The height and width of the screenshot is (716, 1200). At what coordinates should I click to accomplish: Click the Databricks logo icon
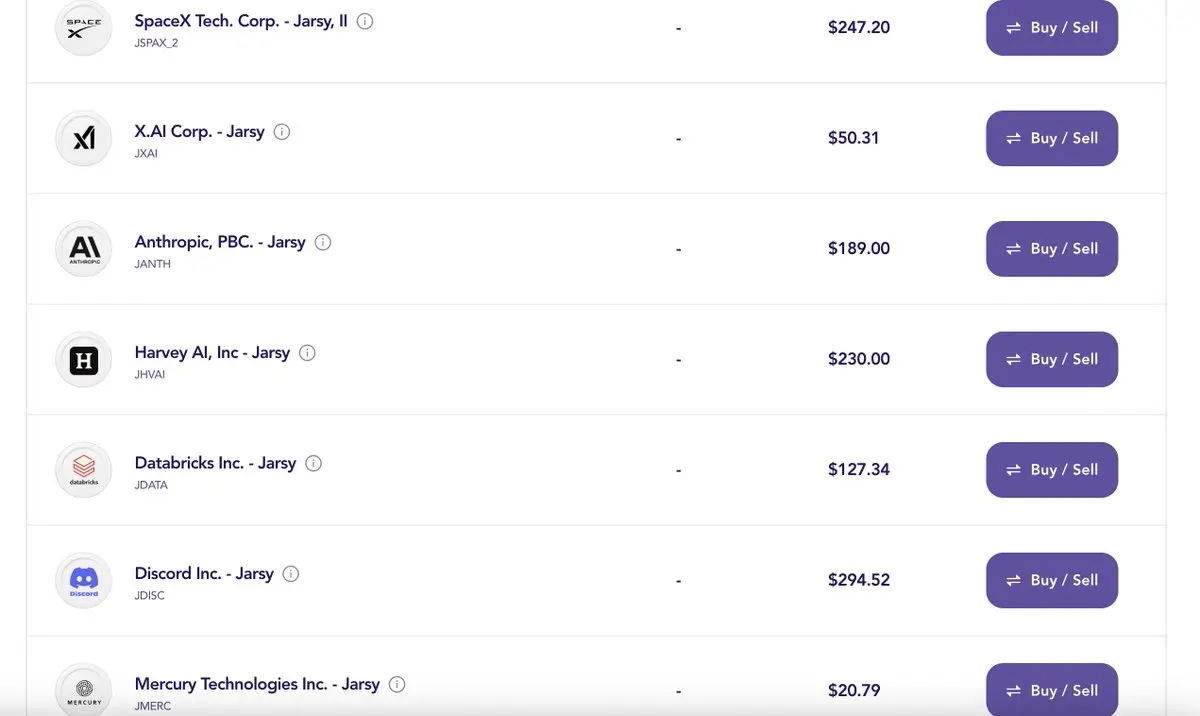[84, 470]
